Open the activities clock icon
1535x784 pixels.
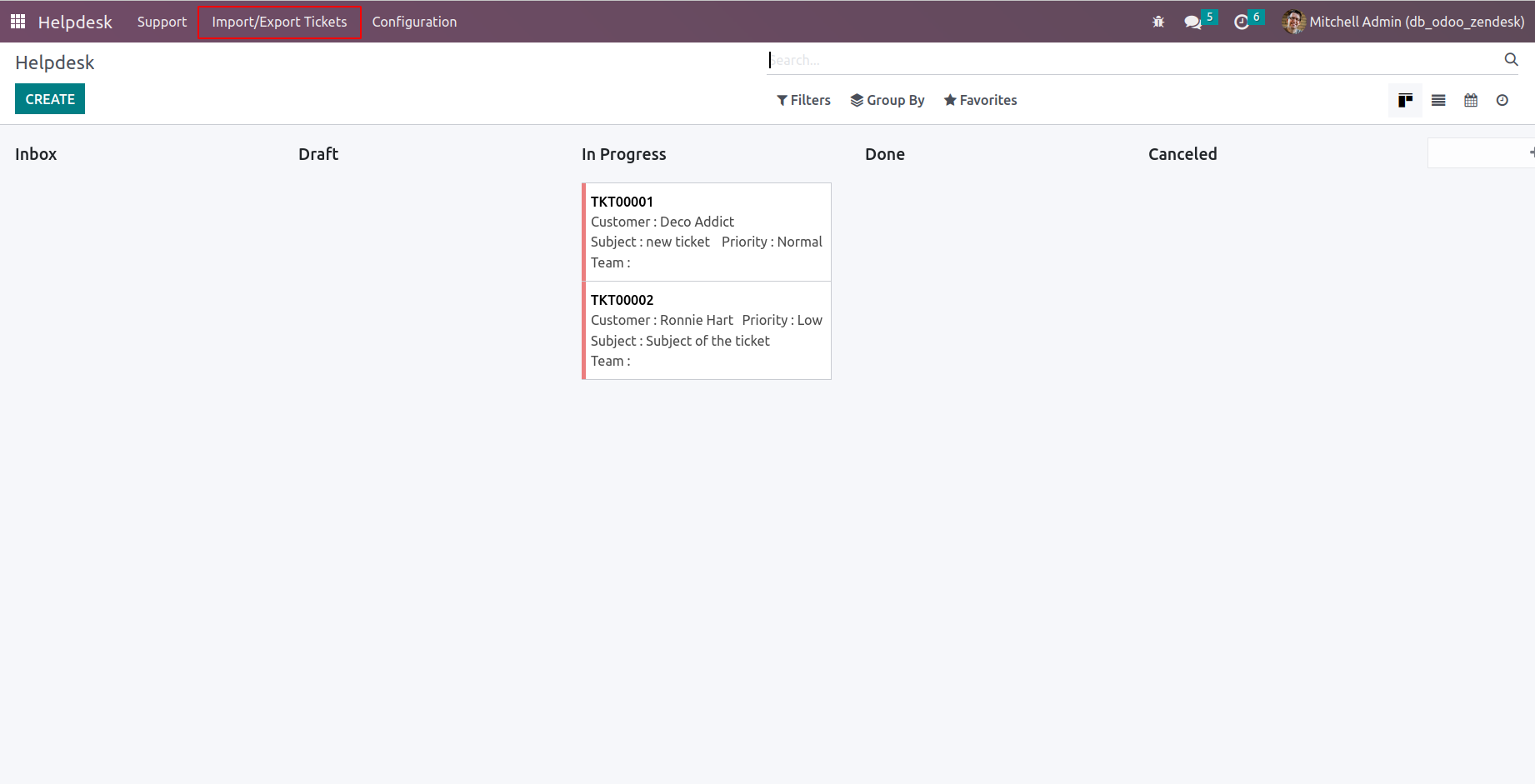point(1242,22)
